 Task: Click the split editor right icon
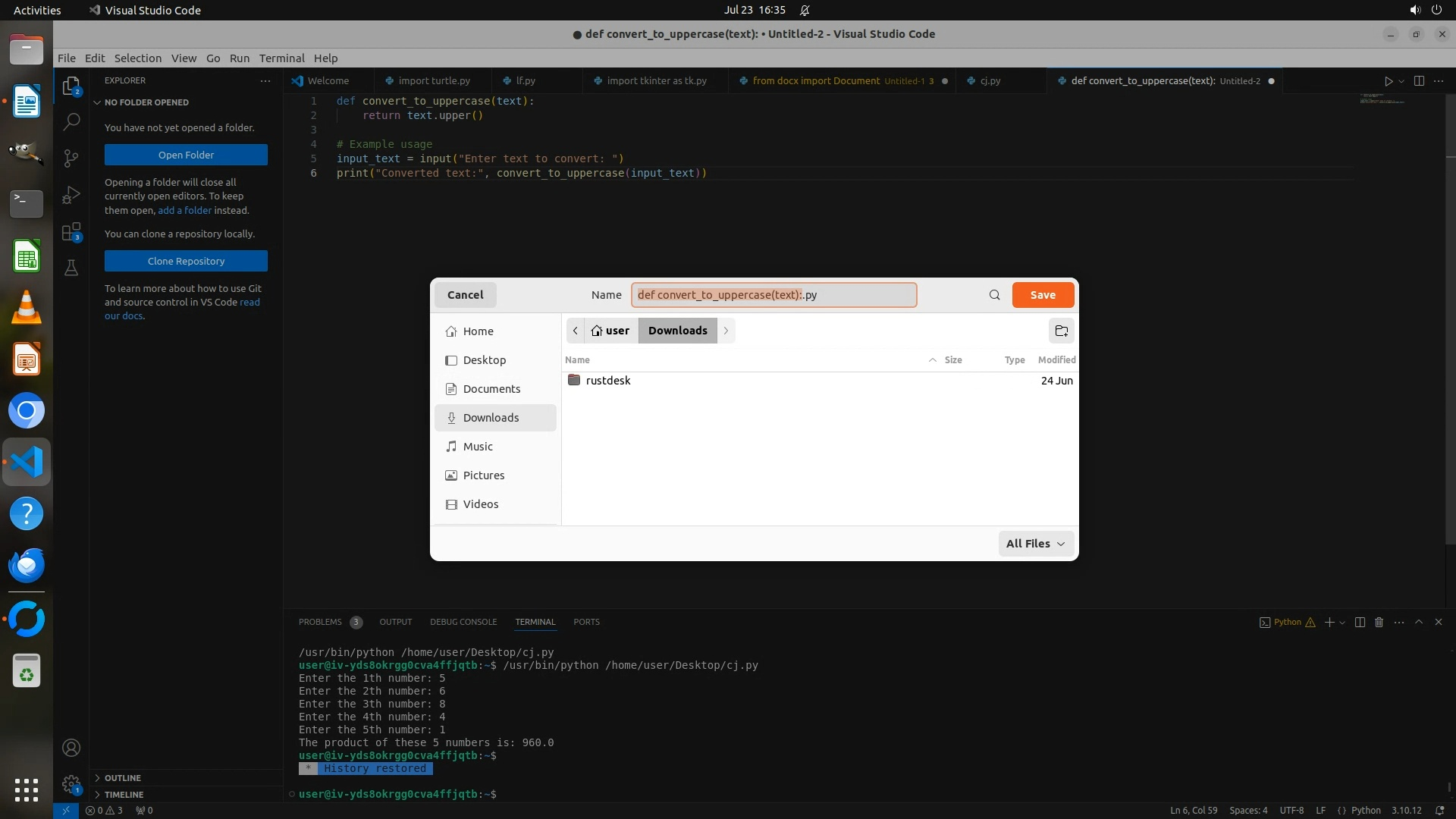[x=1419, y=81]
